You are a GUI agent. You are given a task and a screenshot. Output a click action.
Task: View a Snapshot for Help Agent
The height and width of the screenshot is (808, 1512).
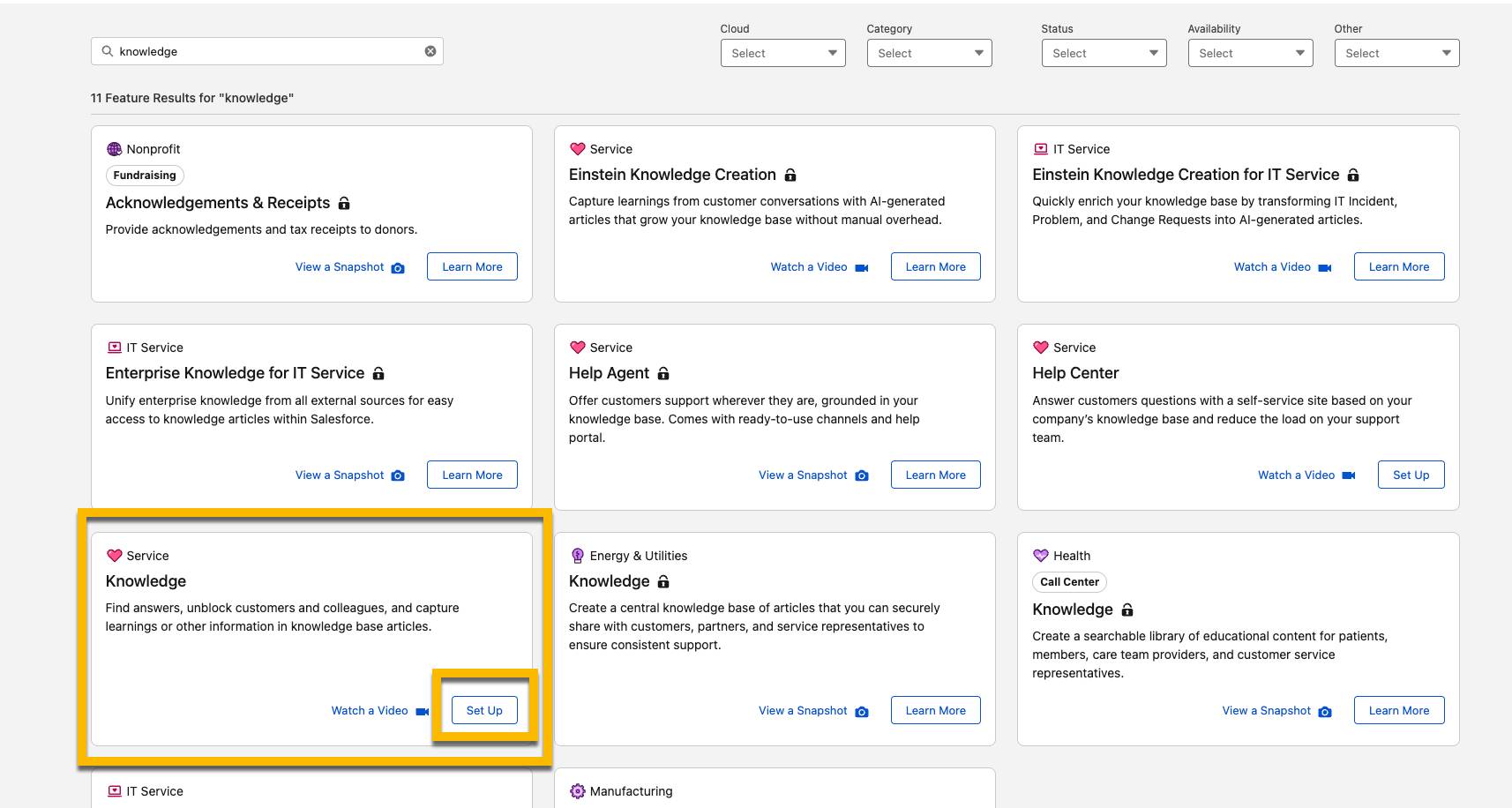803,475
